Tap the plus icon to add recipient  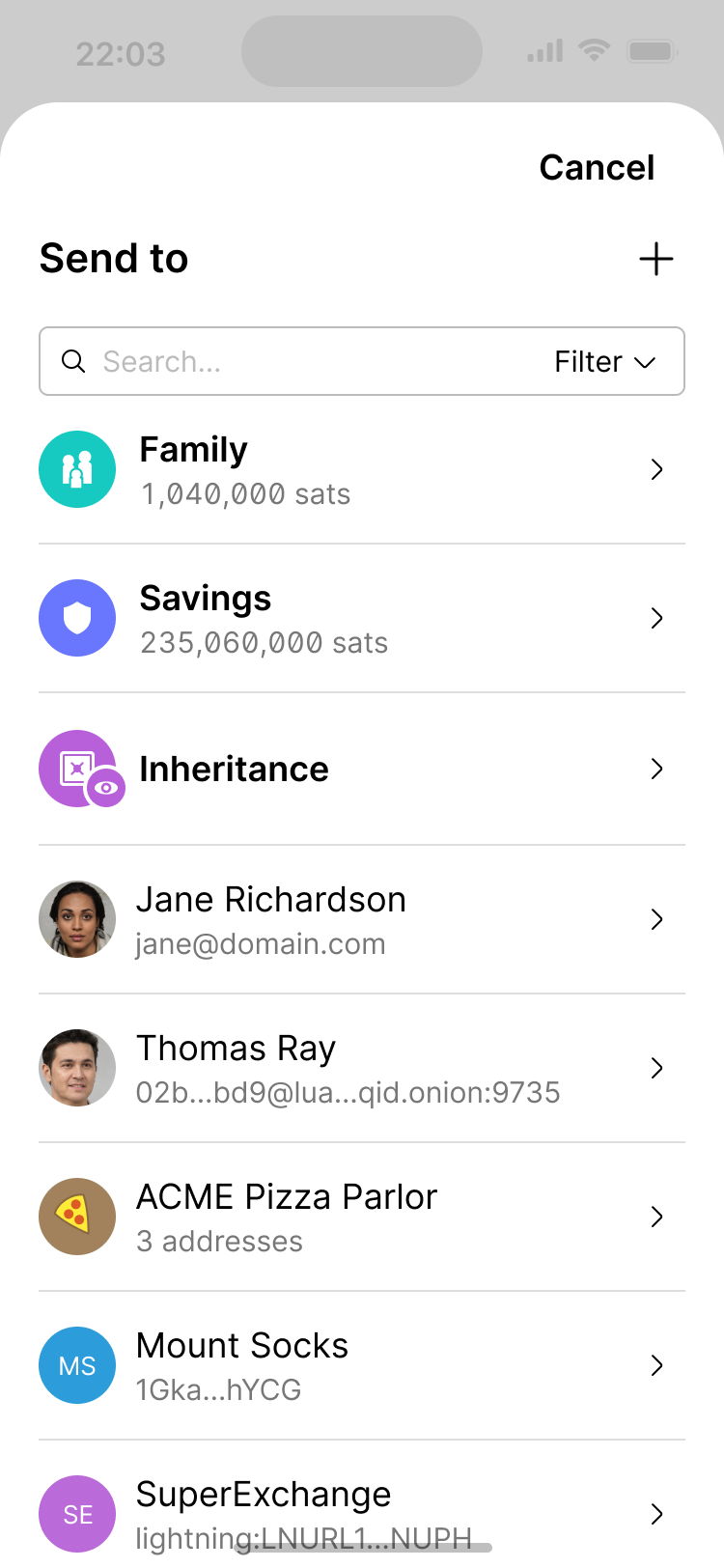656,259
